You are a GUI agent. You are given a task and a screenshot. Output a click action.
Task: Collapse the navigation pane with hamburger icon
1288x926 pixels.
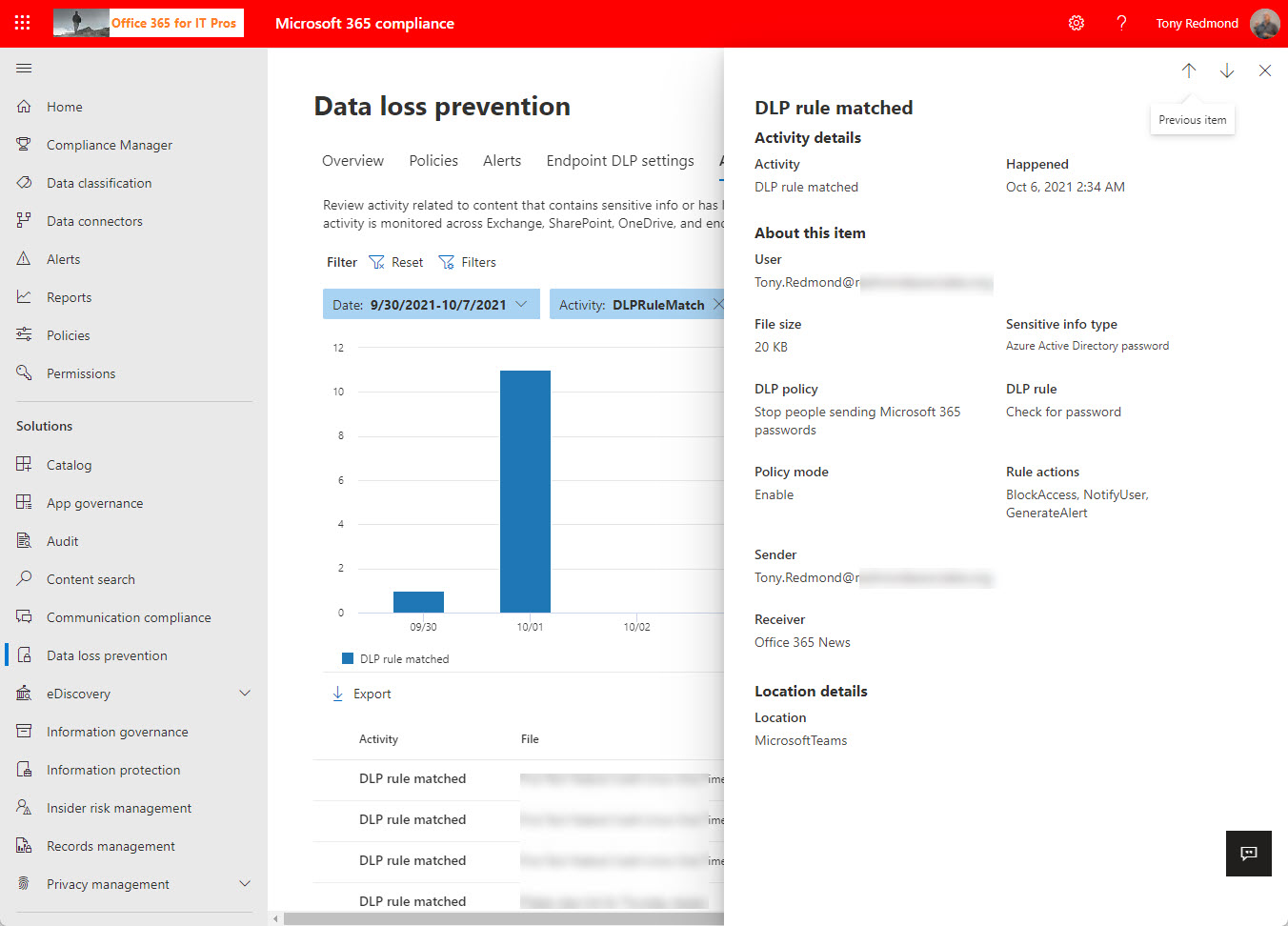tap(24, 68)
